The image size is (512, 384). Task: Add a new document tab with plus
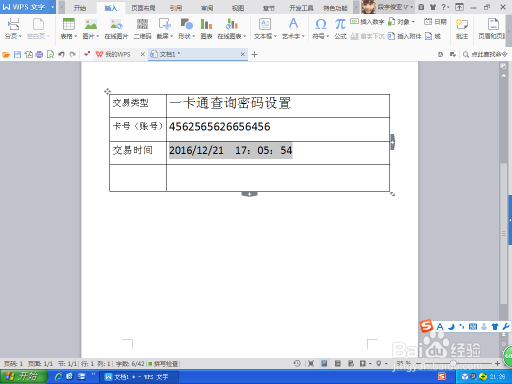255,54
